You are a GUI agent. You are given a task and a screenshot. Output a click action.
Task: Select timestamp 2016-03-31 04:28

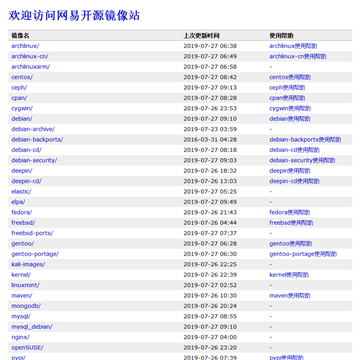(x=210, y=140)
